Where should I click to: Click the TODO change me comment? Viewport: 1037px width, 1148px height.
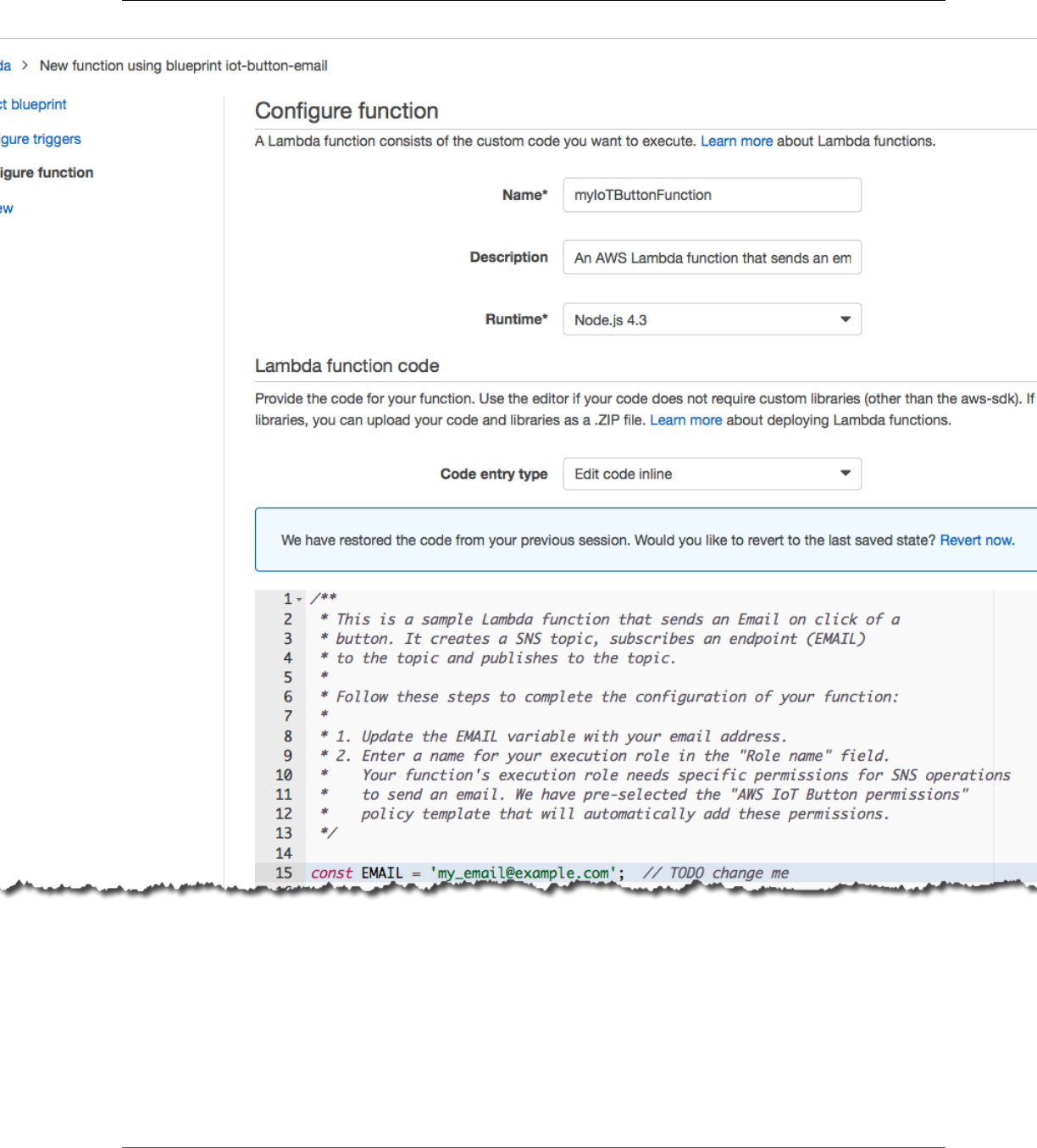(x=716, y=873)
